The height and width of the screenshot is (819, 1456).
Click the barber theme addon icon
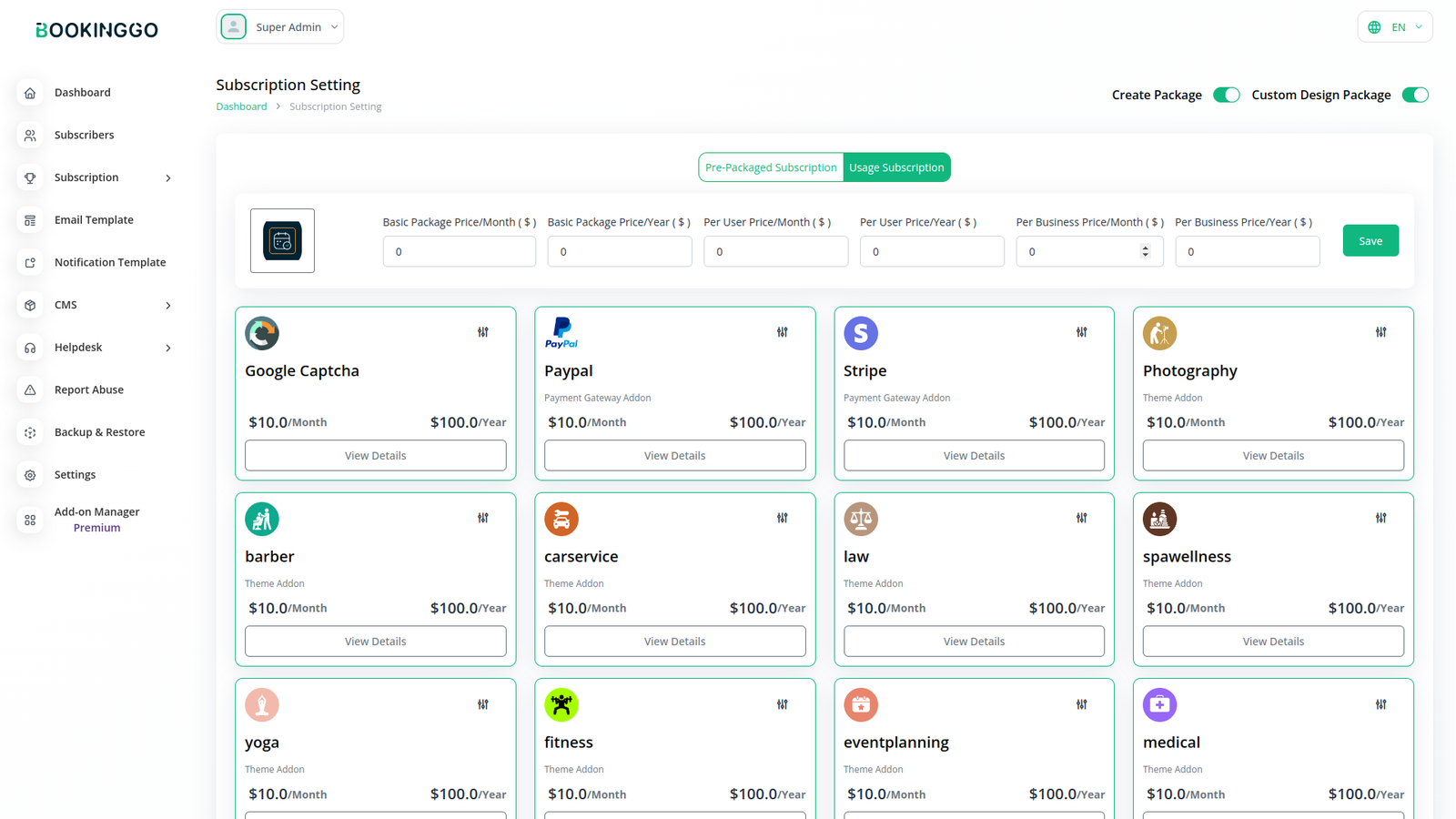(262, 519)
